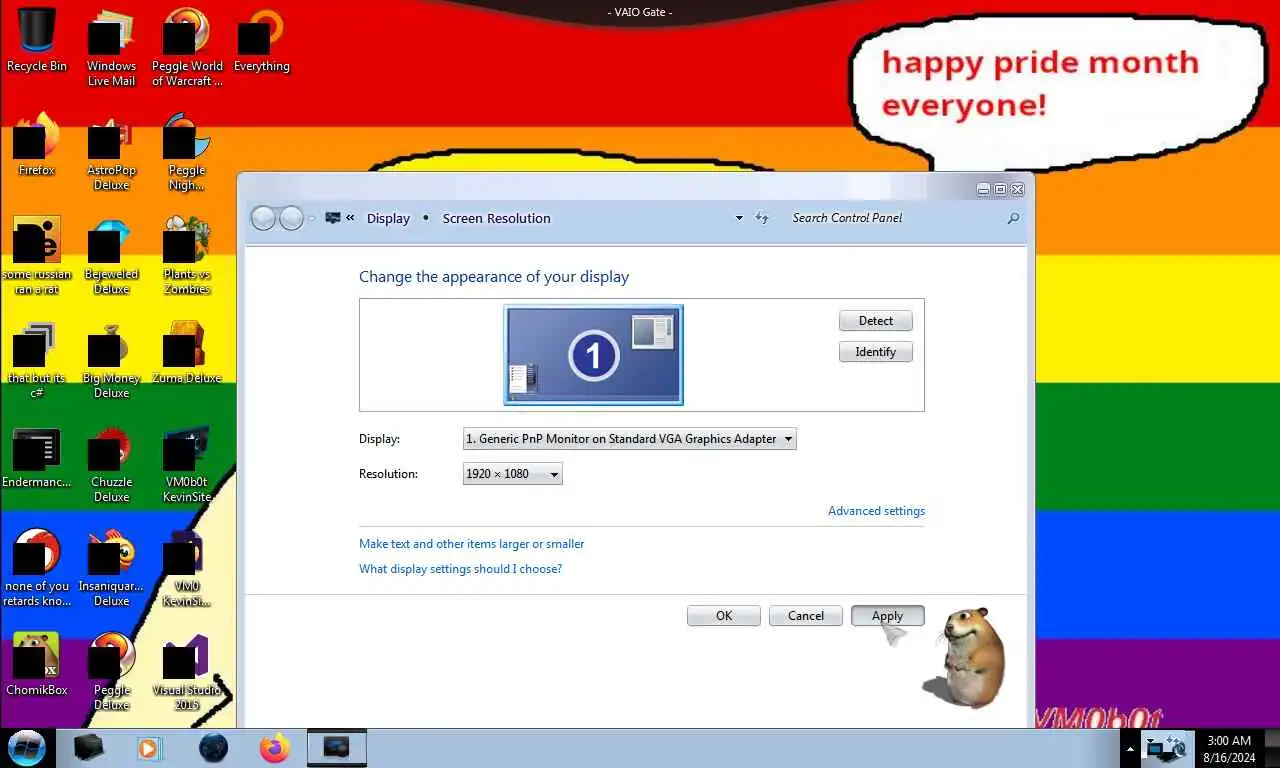
Task: Open Windows Live Mail desktop shortcut
Action: tap(111, 48)
